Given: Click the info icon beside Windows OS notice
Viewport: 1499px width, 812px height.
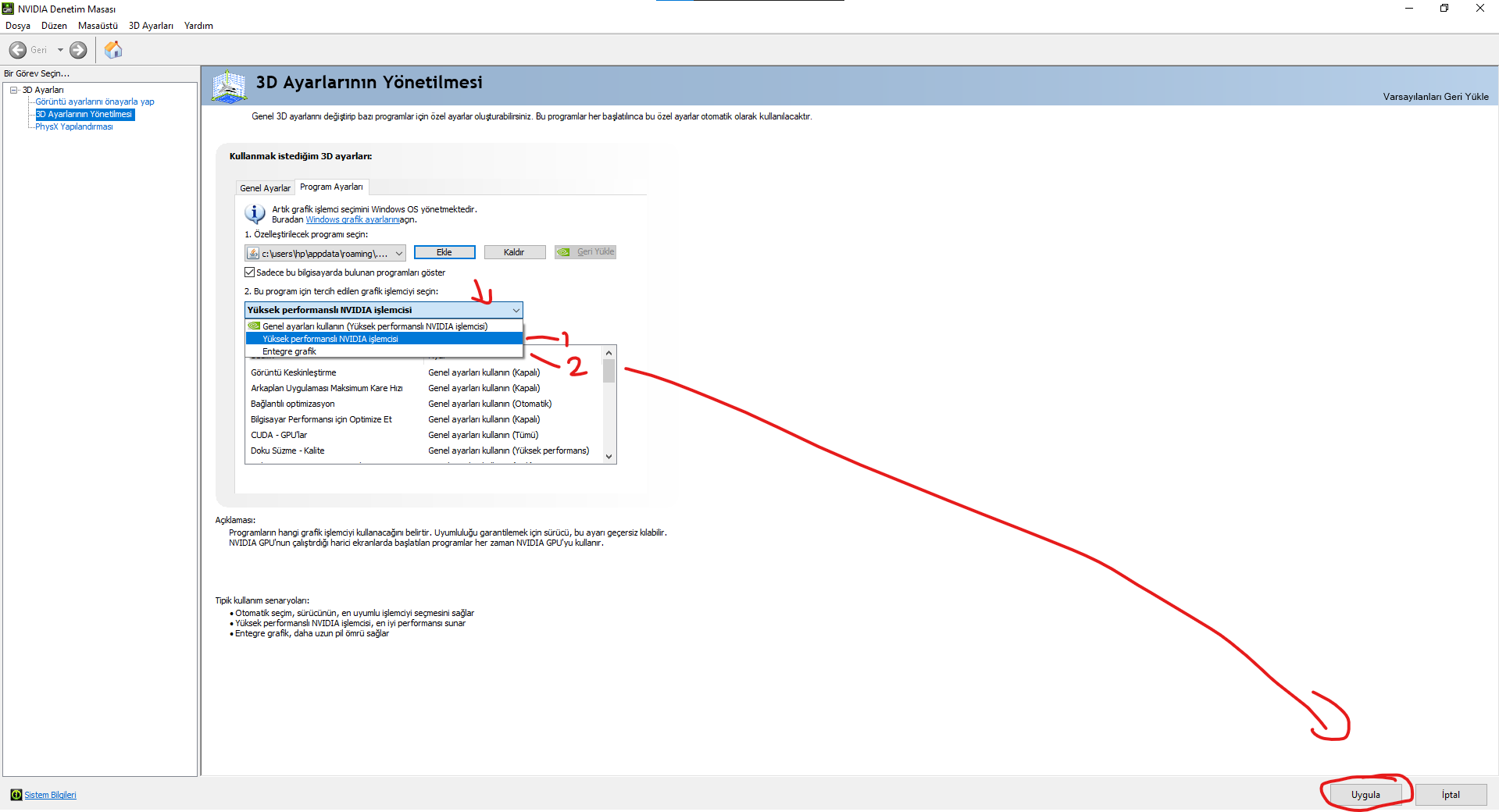Looking at the screenshot, I should tap(255, 213).
